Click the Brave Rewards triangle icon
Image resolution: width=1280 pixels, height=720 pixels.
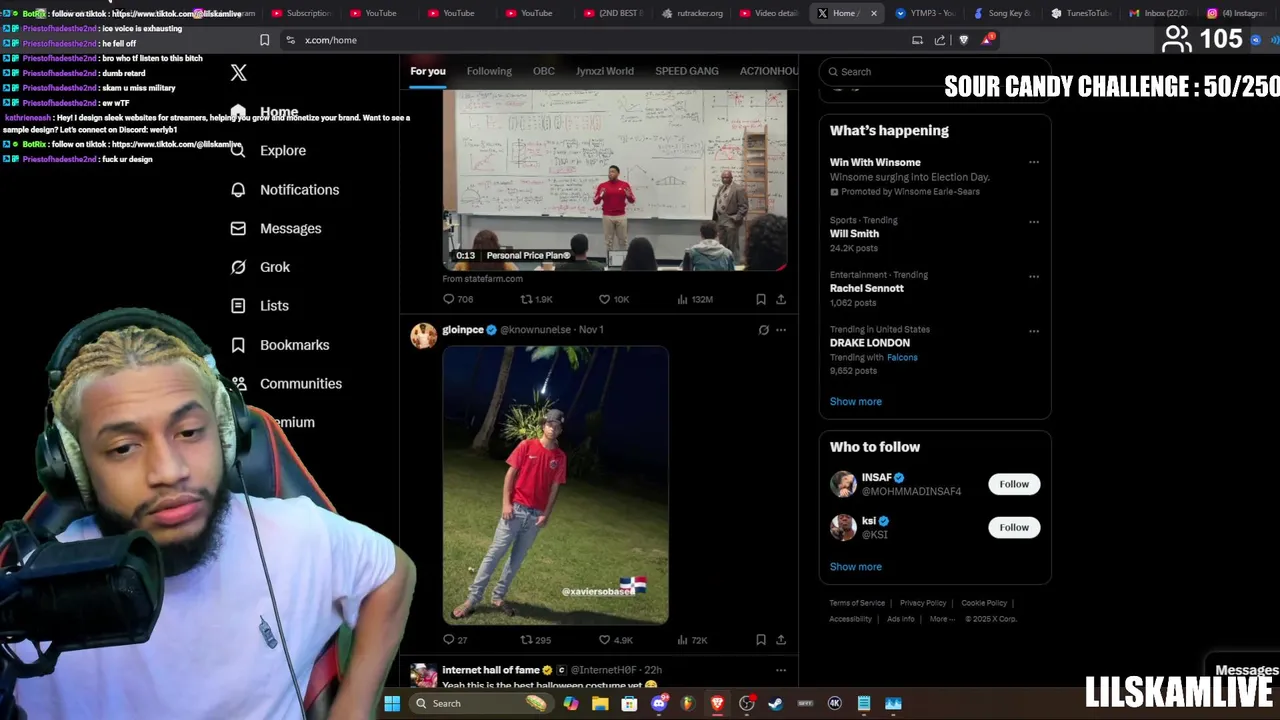click(988, 40)
